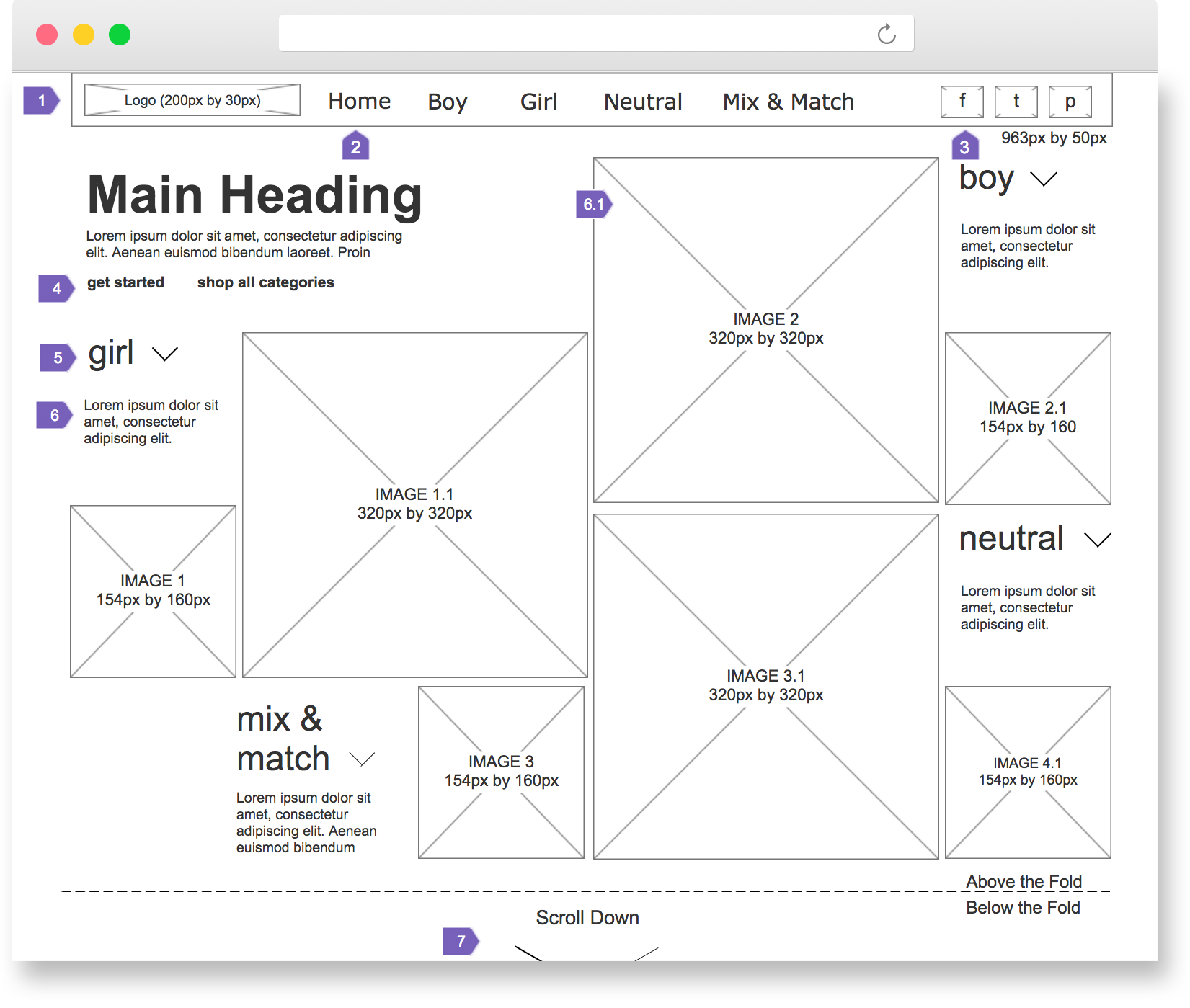Click the 'Scroll Down' label
This screenshot has width=1190, height=1008.
587,918
